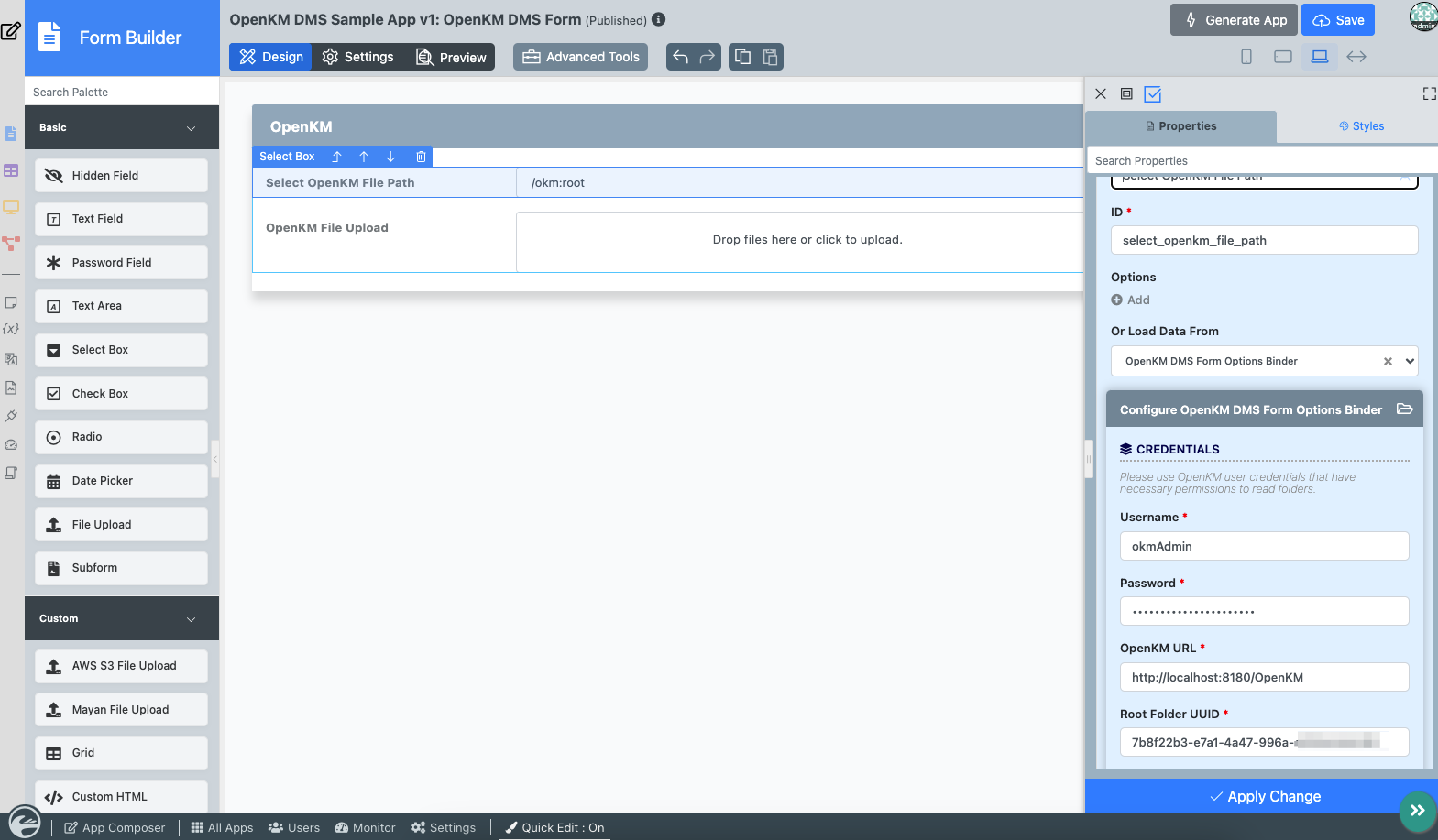Click the paste element icon in toolbar

(770, 57)
